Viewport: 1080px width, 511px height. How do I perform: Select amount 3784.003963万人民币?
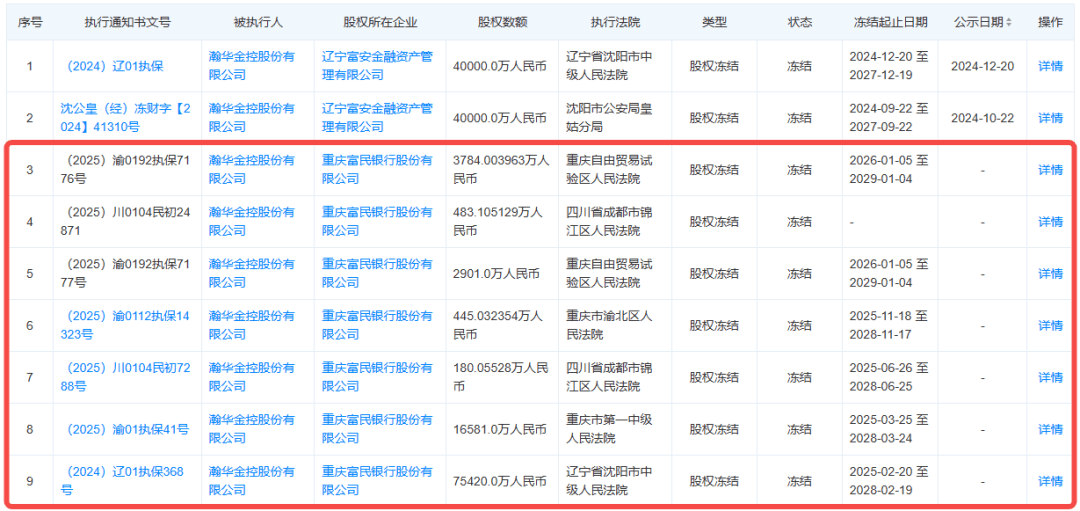pyautogui.click(x=501, y=169)
